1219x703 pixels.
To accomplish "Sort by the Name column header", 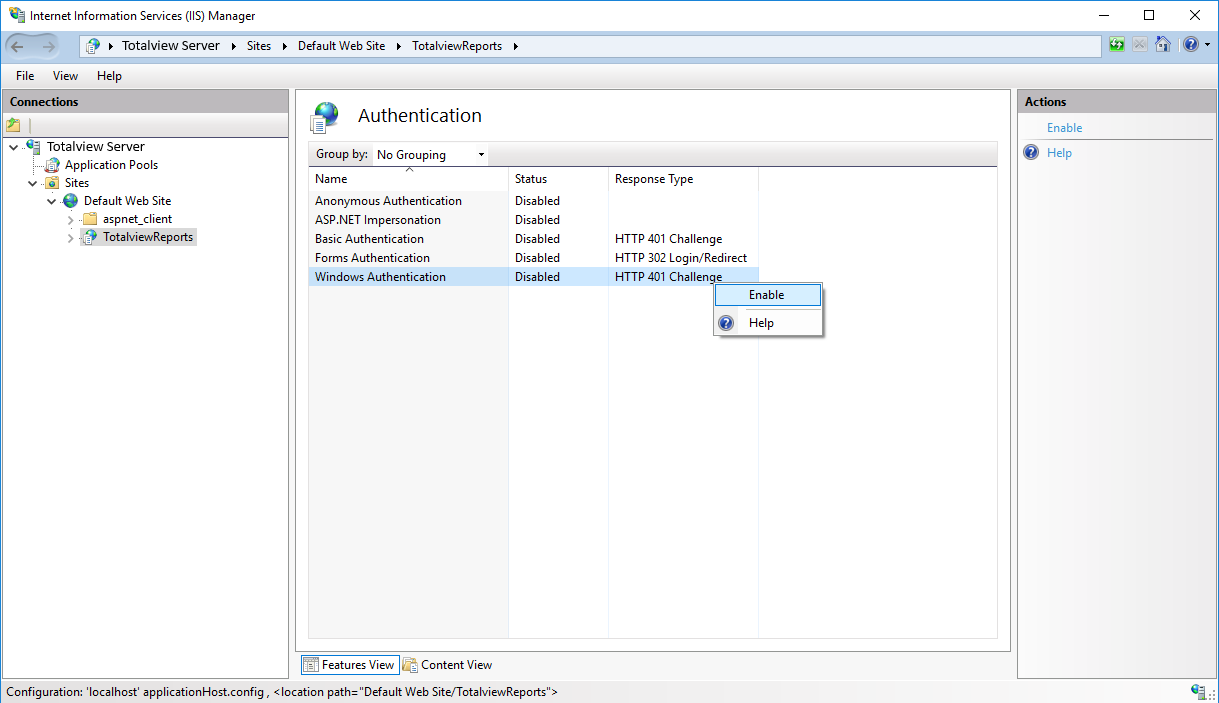I will 408,179.
